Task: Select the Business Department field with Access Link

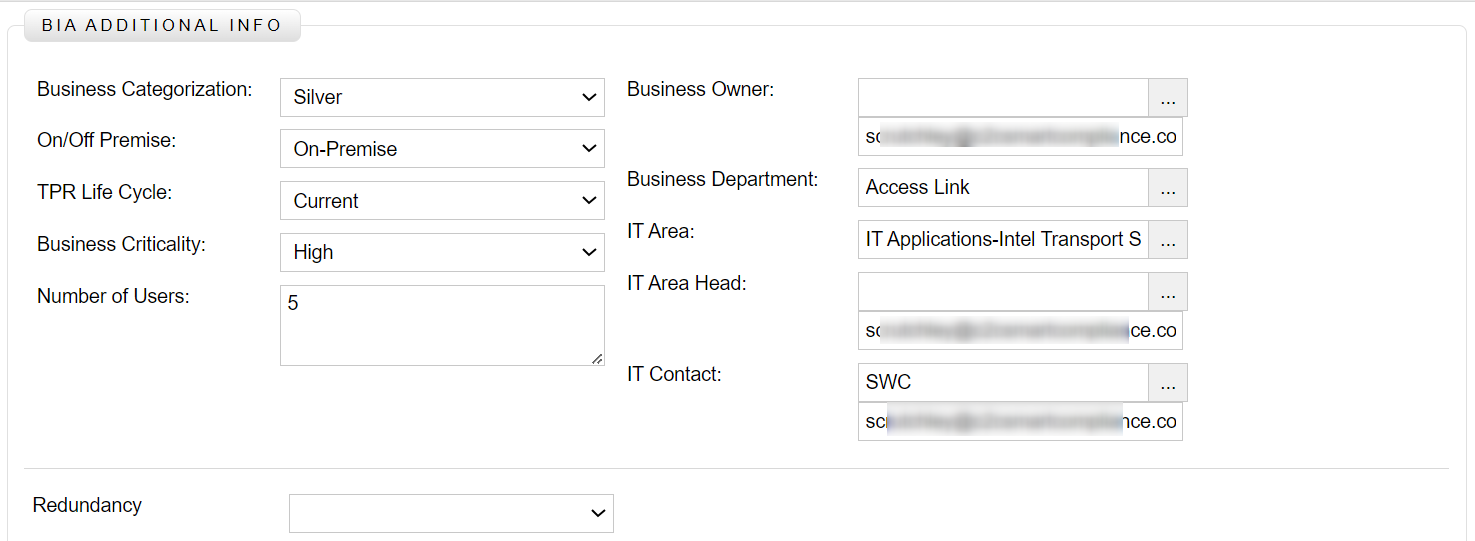Action: coord(1003,188)
